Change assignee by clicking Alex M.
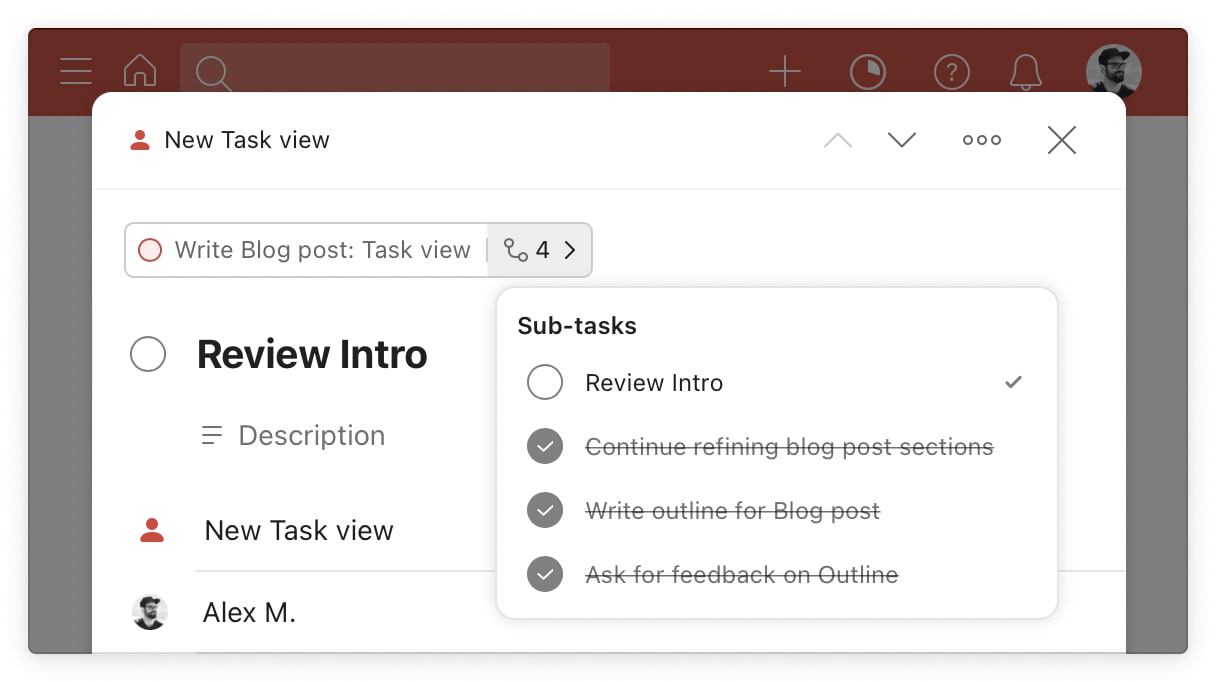This screenshot has width=1216, height=682. pos(250,611)
